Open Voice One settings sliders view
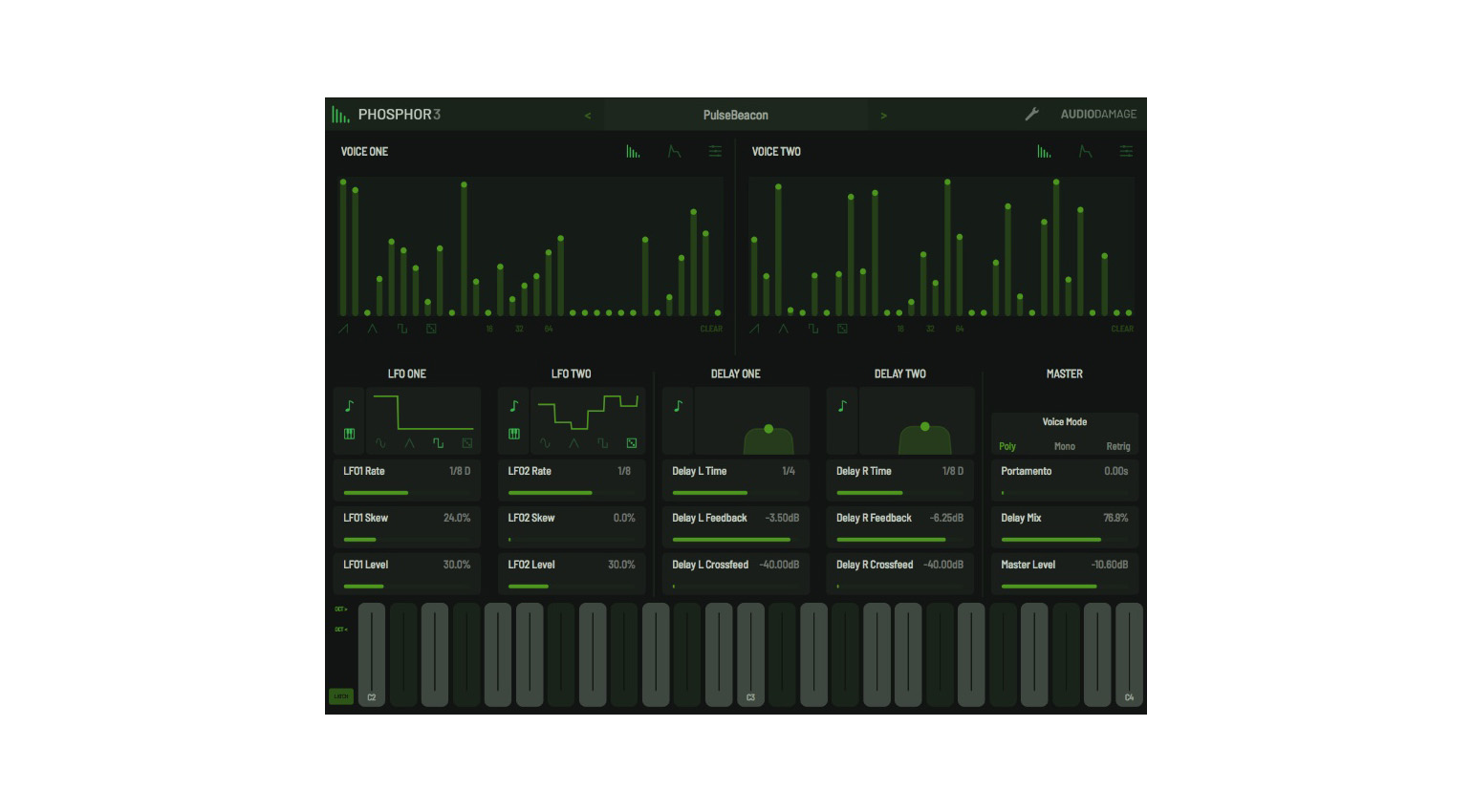 tap(715, 151)
